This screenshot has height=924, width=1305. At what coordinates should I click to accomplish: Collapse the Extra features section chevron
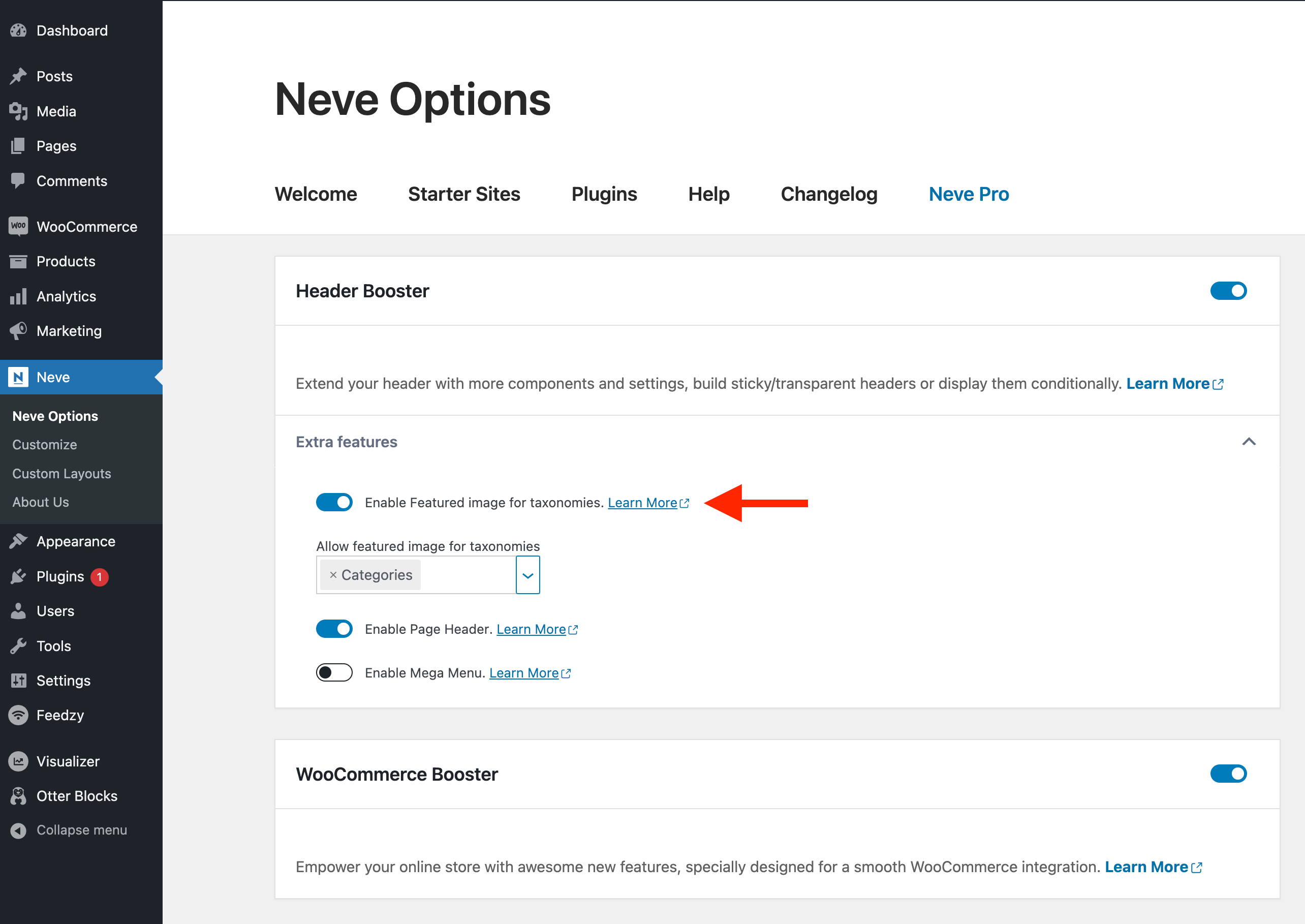1248,442
